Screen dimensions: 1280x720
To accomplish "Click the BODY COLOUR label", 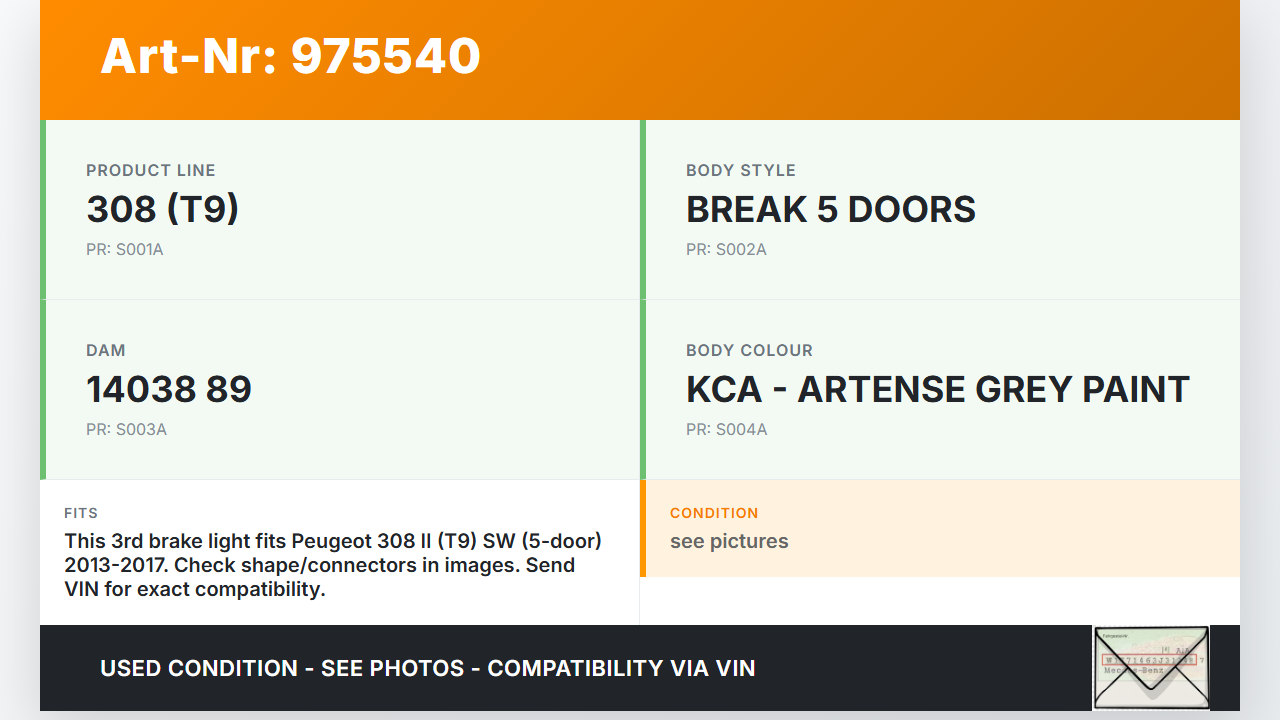I will point(749,350).
